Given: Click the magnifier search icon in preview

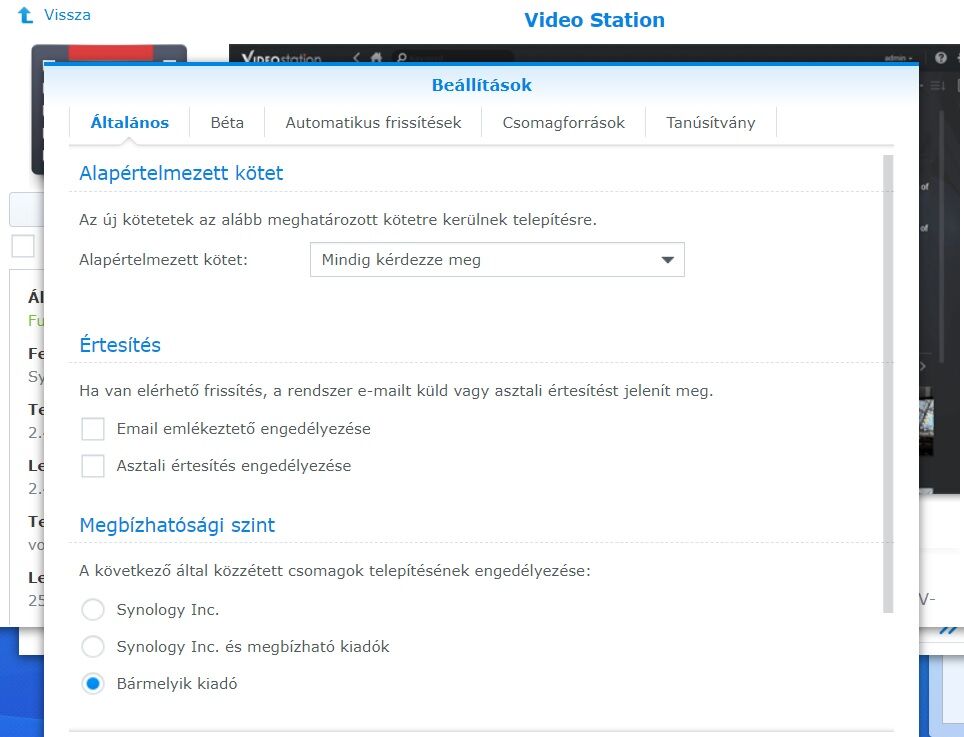Looking at the screenshot, I should point(402,58).
